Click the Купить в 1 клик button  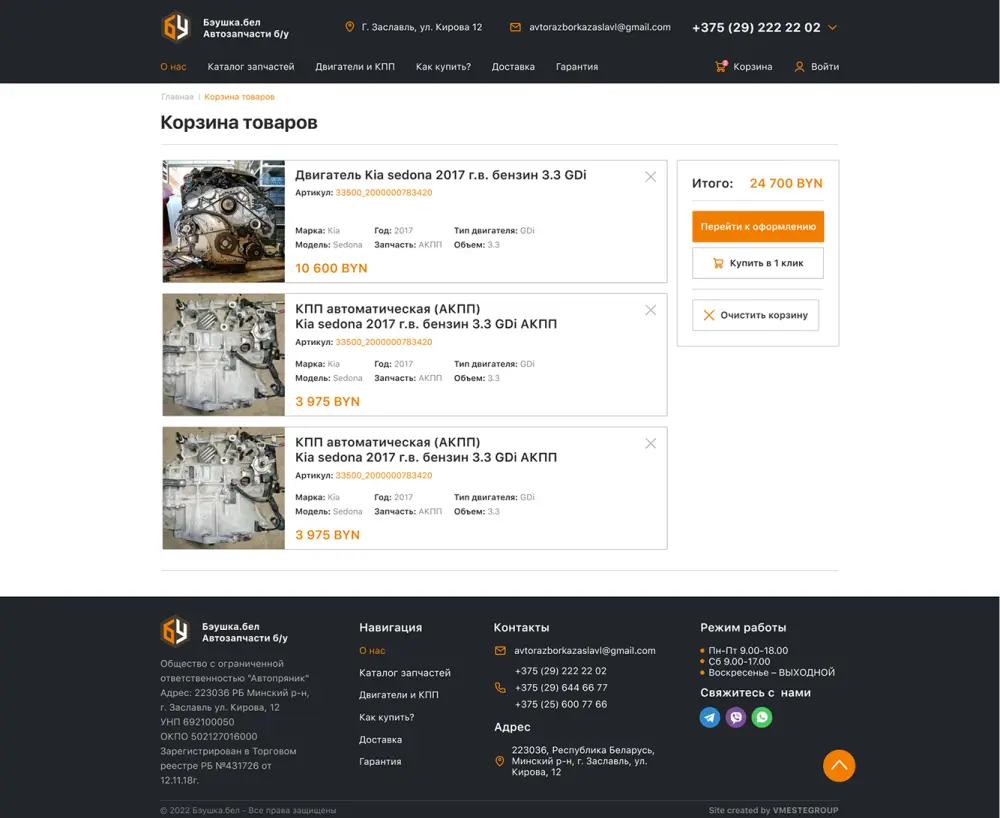[758, 263]
